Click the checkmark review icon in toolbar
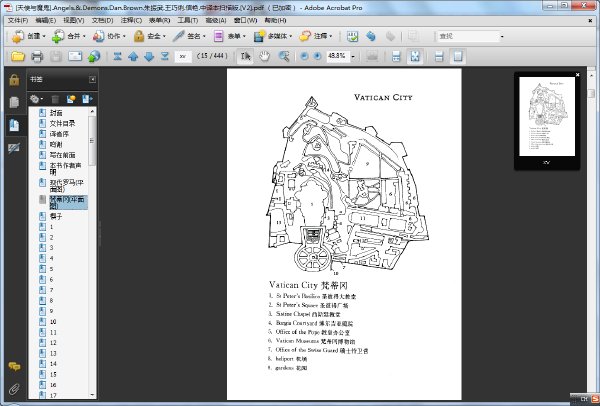The width and height of the screenshot is (600, 406). pos(352,36)
